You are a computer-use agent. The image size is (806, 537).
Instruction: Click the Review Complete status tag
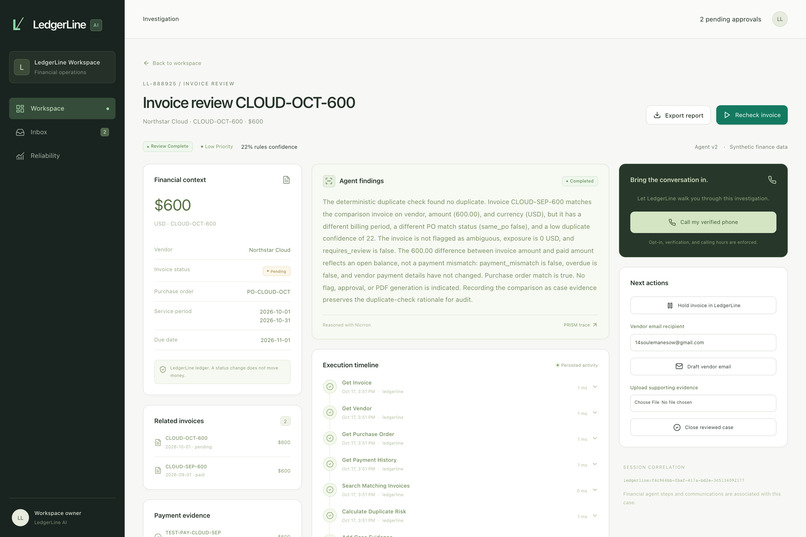coord(168,146)
